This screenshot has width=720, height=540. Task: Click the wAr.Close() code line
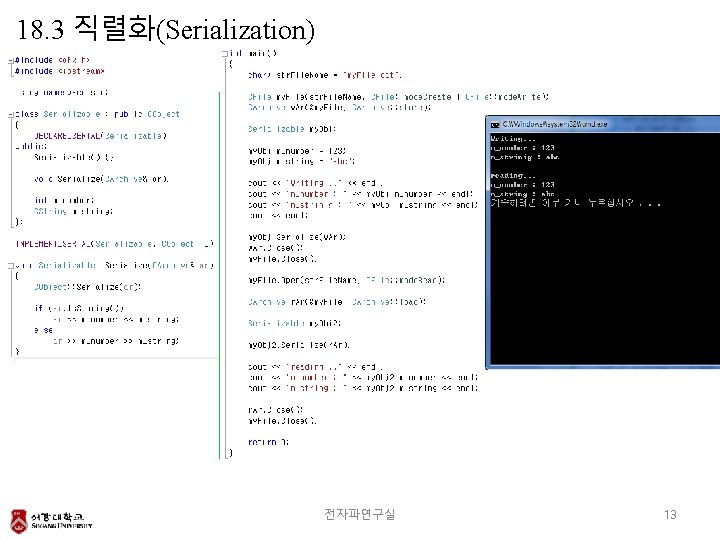click(x=275, y=248)
